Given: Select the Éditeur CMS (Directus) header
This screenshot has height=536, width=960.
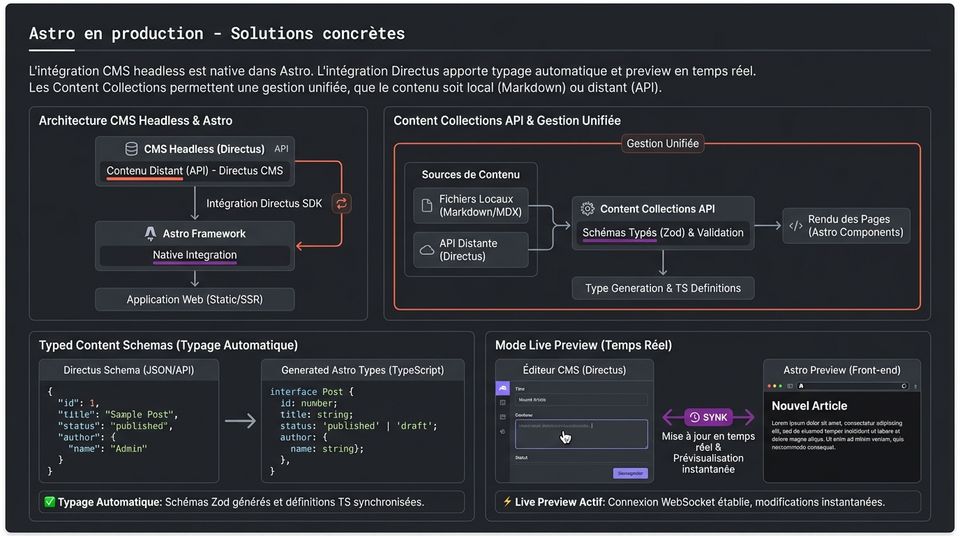Looking at the screenshot, I should [574, 370].
